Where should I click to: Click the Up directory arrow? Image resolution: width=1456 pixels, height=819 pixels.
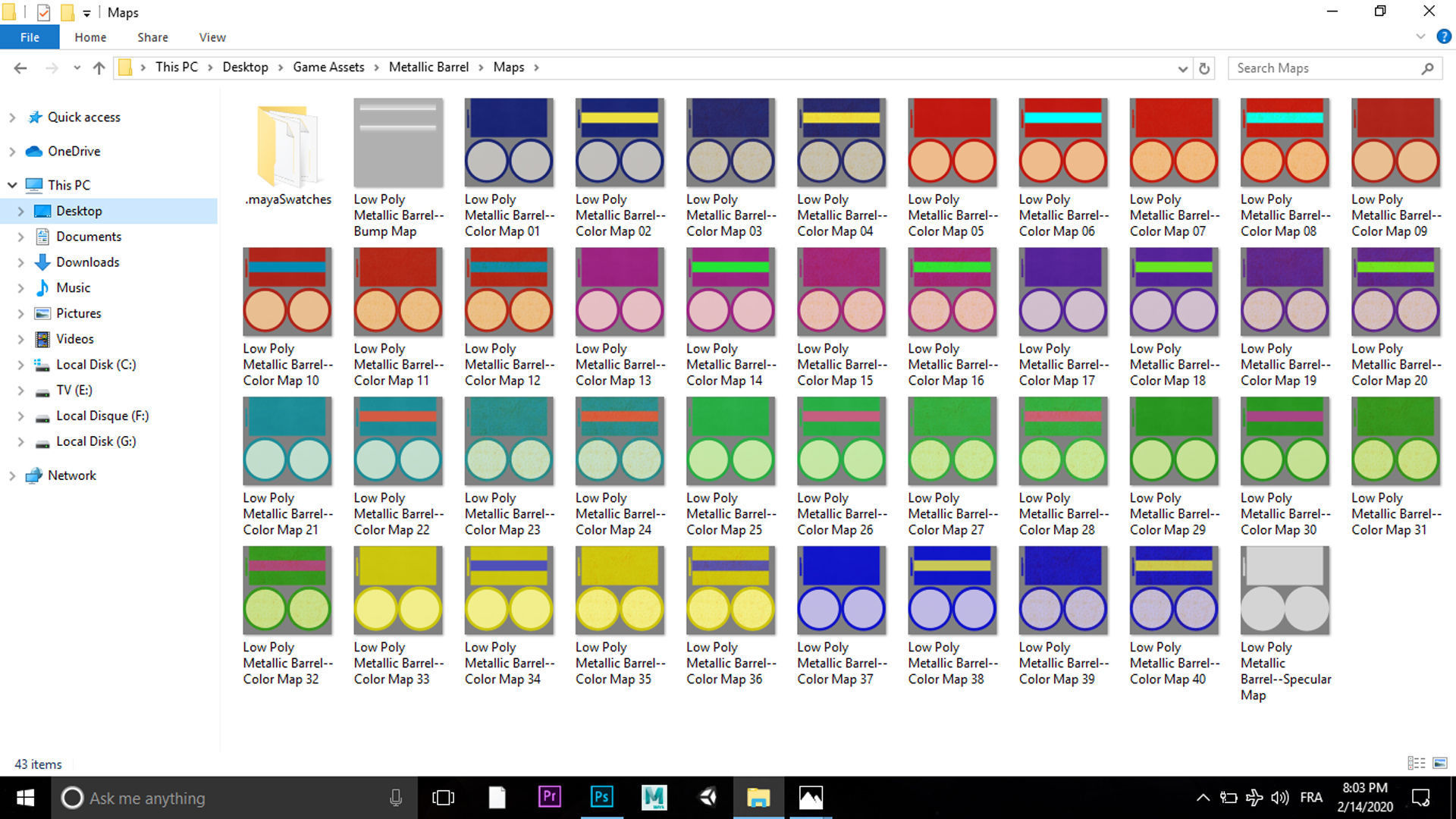point(99,68)
